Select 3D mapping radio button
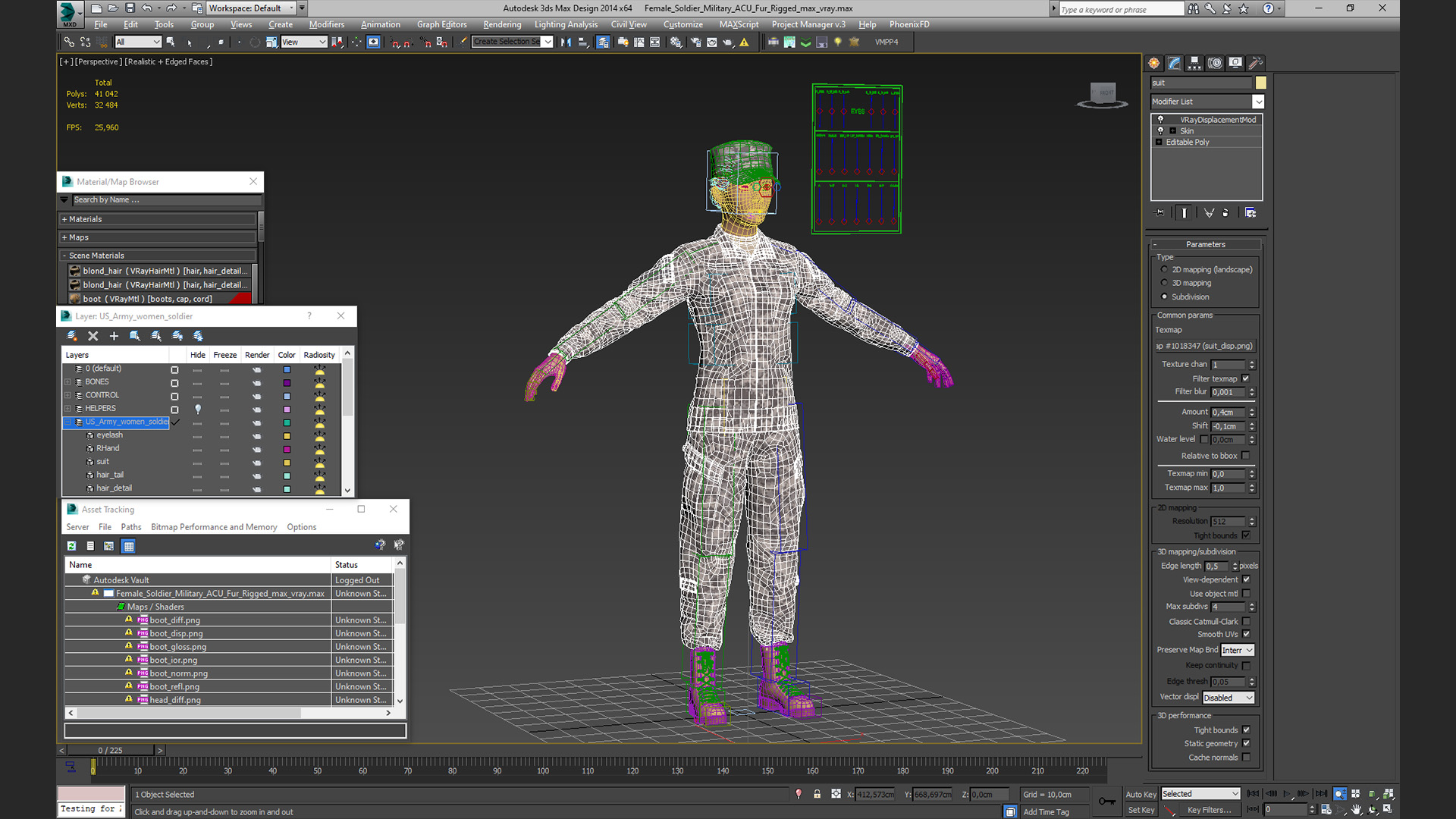 click(1164, 283)
